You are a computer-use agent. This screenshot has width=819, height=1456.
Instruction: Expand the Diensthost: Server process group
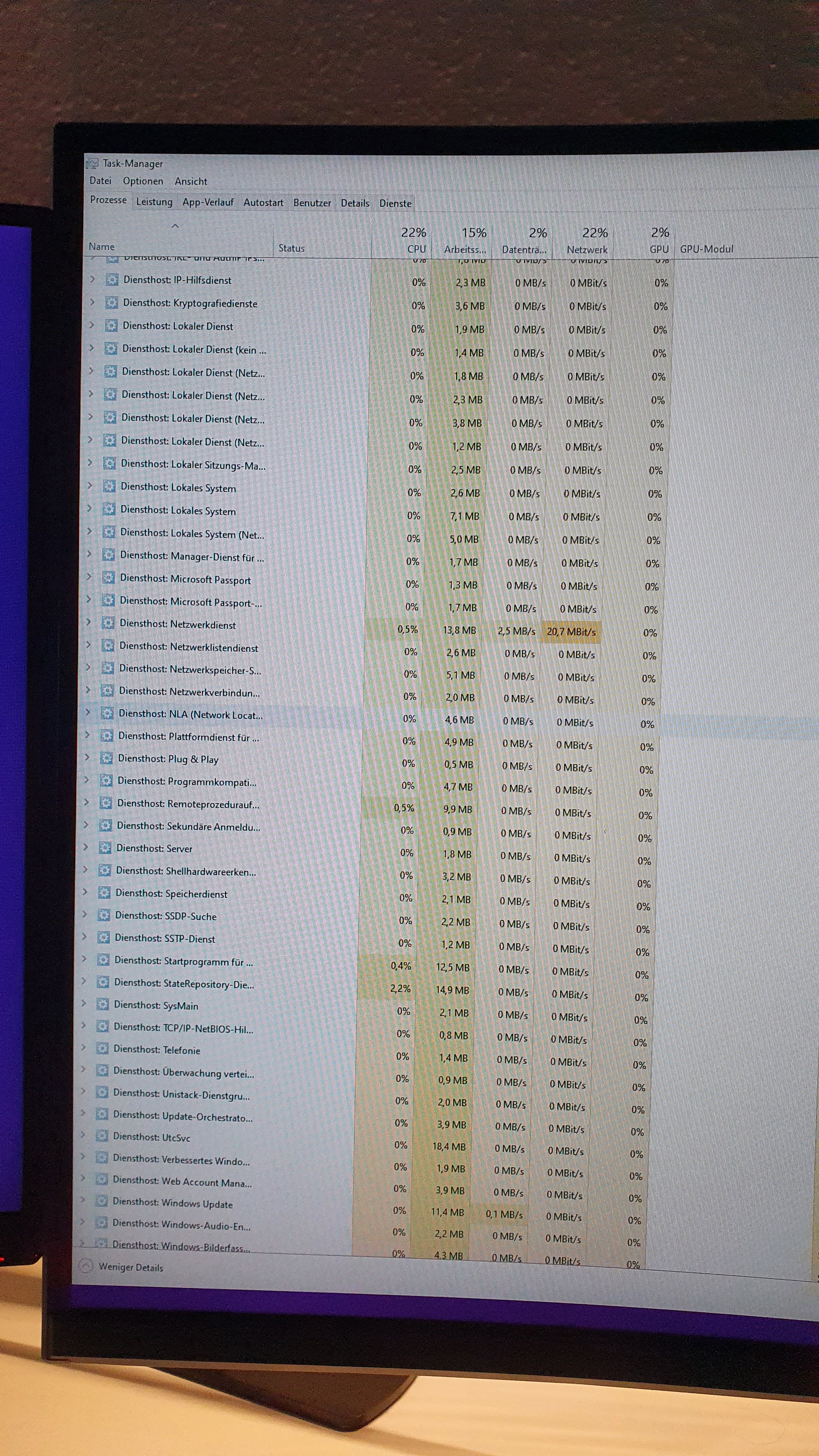coord(85,847)
